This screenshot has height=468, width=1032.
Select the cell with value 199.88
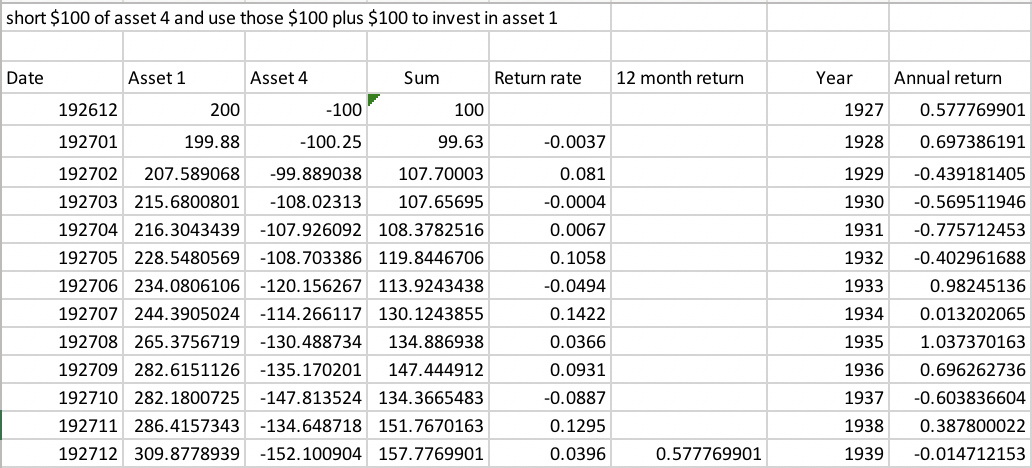(x=184, y=140)
